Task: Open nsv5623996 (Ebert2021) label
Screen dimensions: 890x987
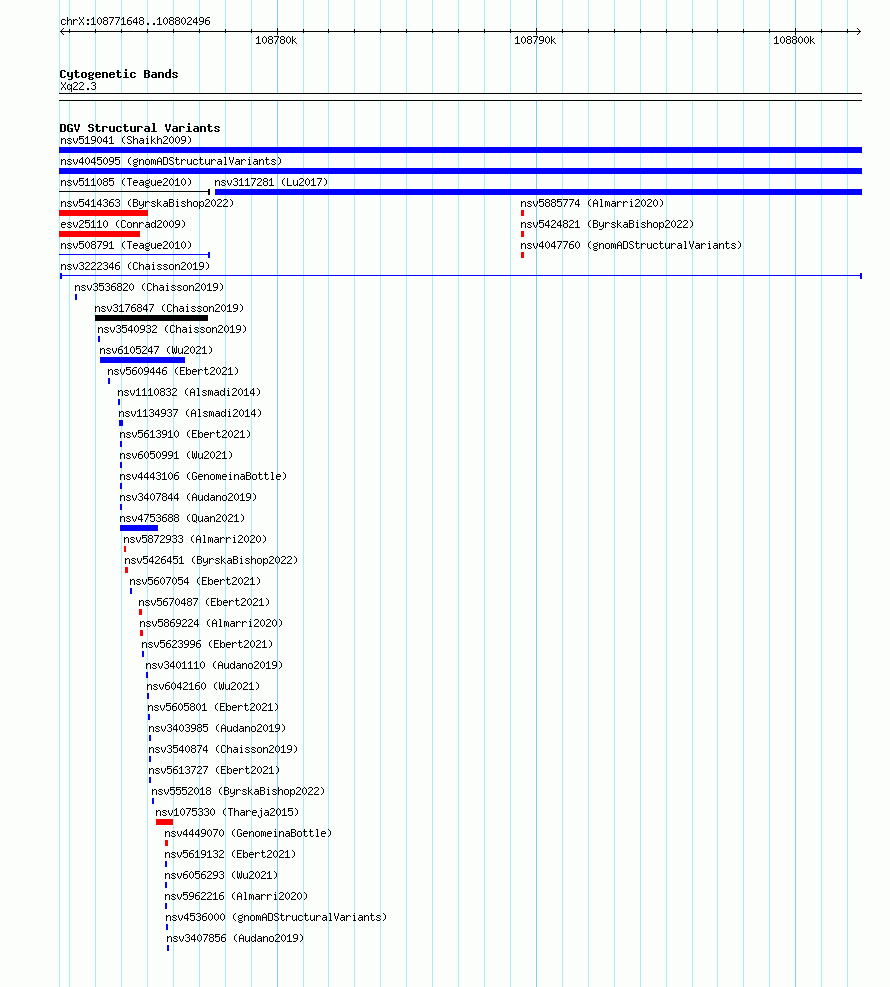Action: (x=207, y=645)
